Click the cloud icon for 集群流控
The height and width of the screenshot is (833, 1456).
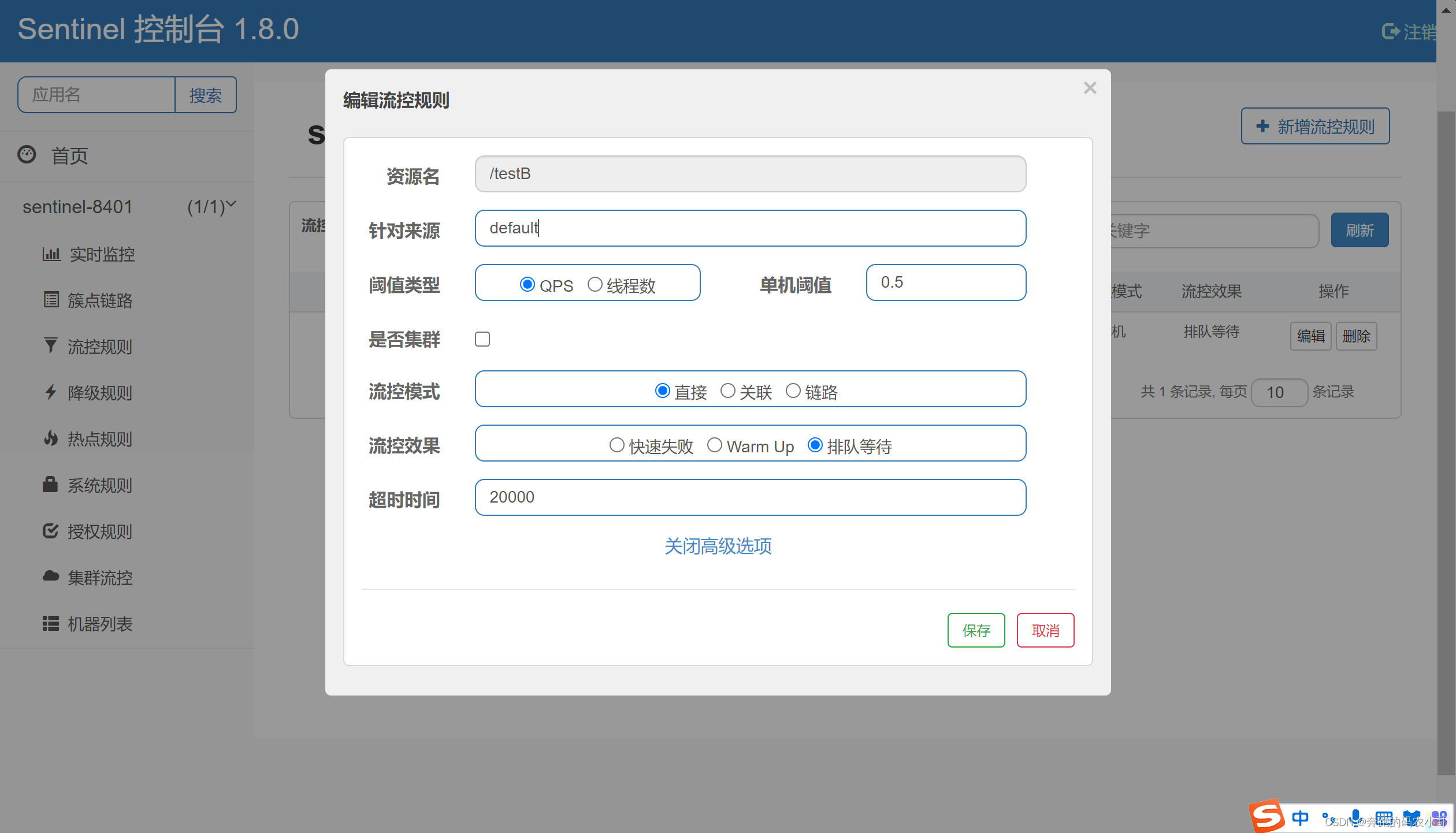click(51, 576)
